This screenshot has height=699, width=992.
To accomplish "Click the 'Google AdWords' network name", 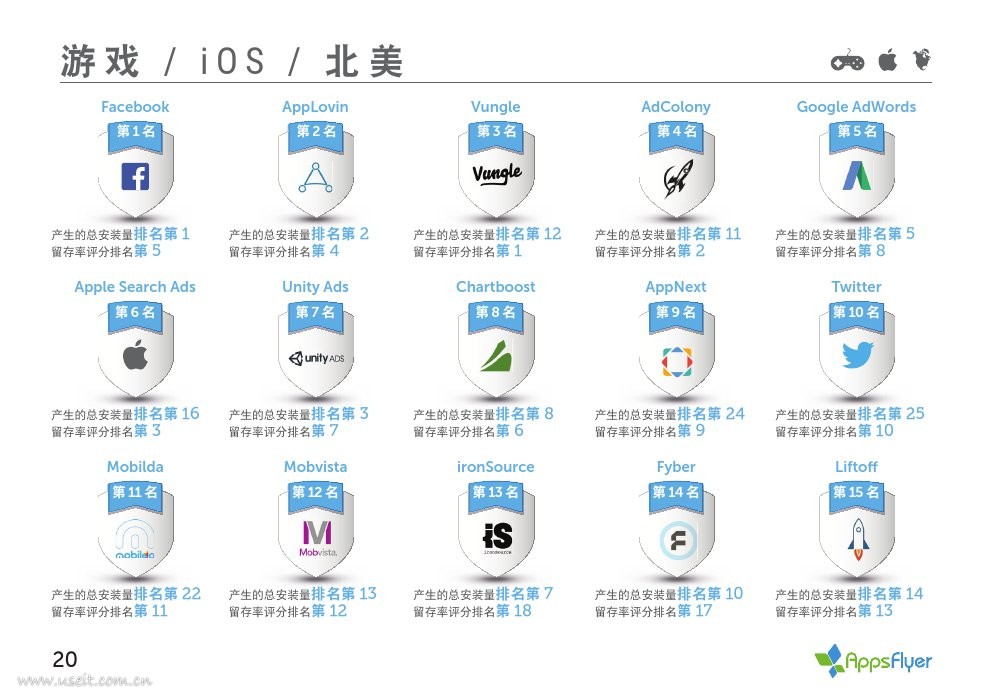I will coord(856,107).
